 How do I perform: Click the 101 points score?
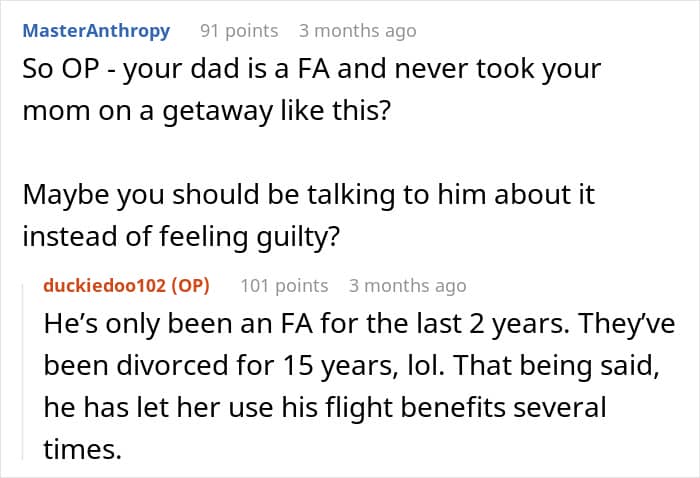tap(284, 286)
